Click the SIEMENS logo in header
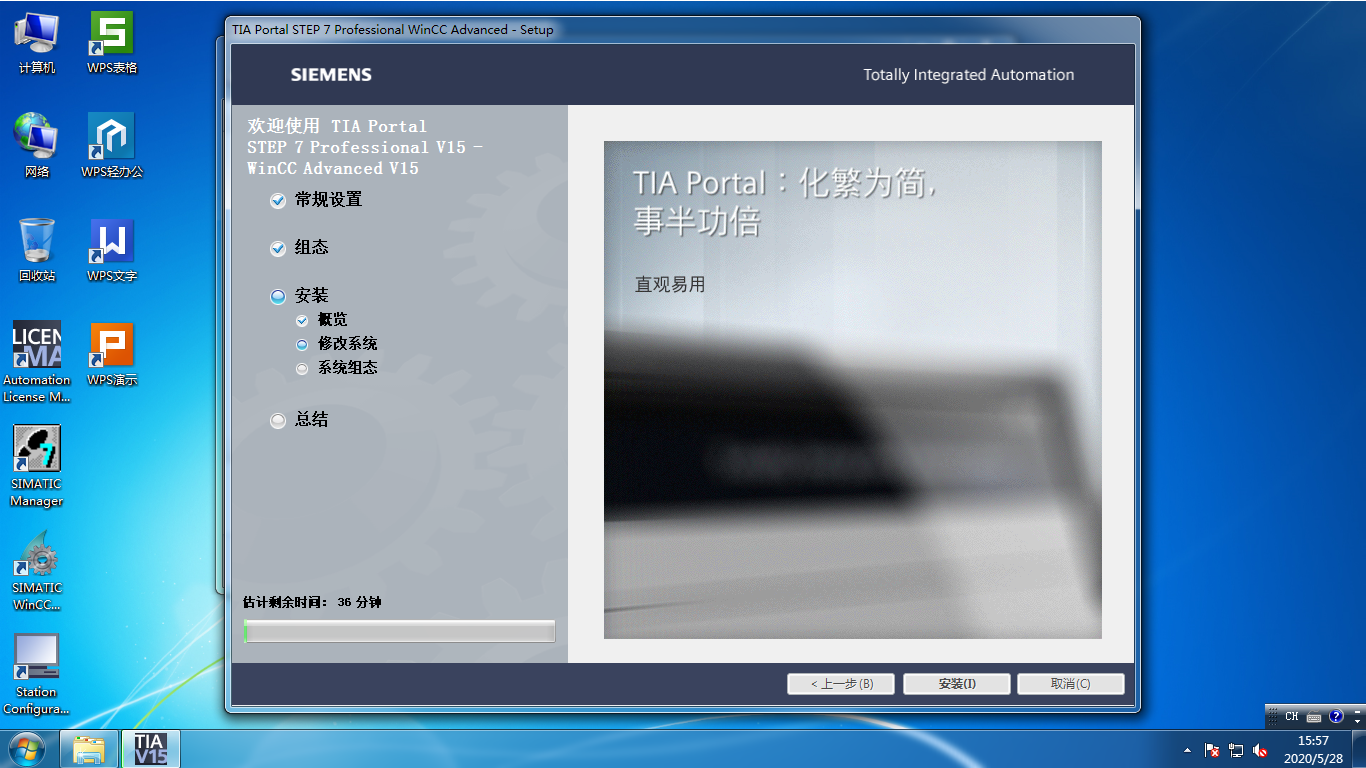 click(x=331, y=75)
